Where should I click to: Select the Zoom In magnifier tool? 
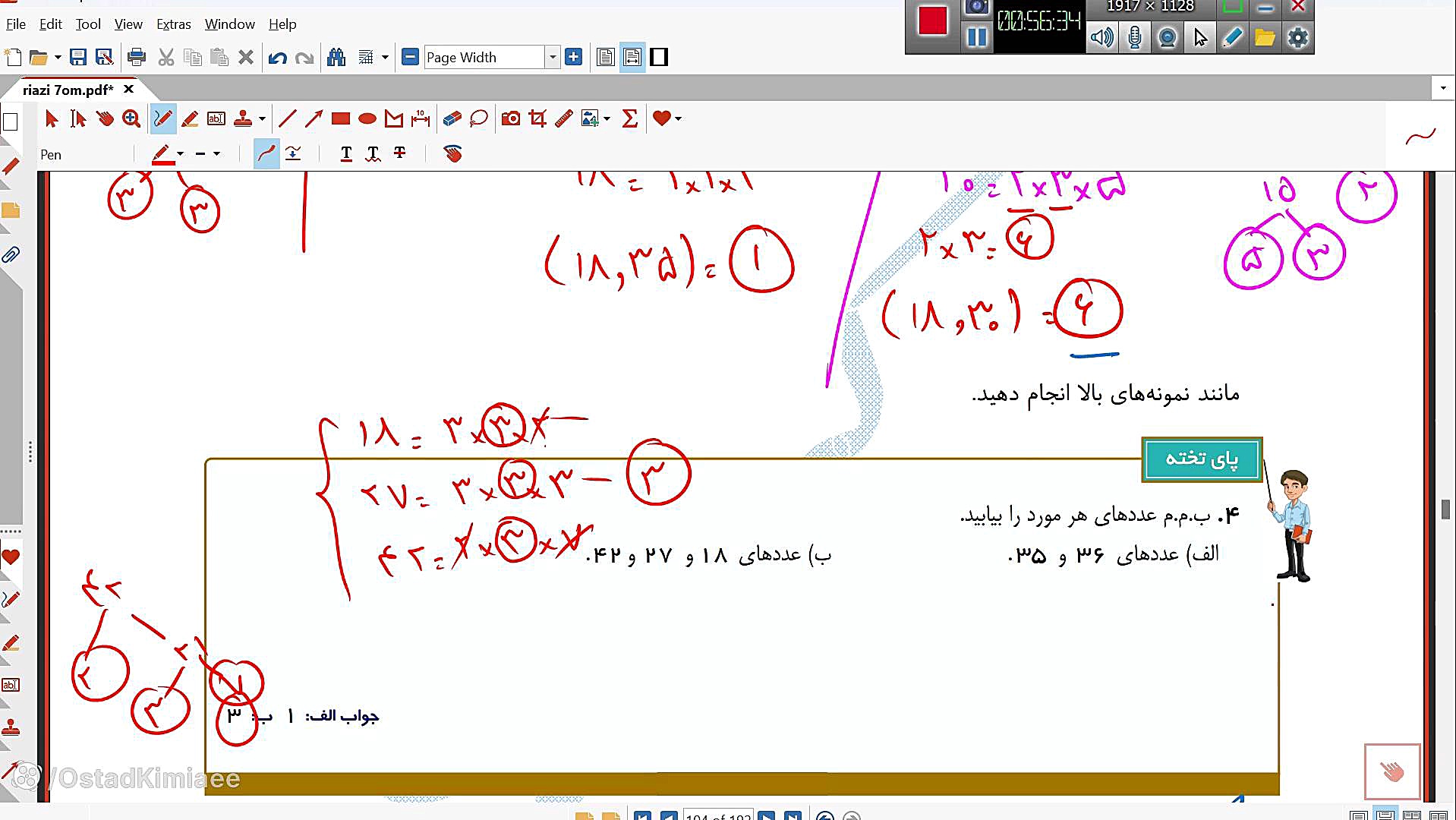tap(131, 118)
